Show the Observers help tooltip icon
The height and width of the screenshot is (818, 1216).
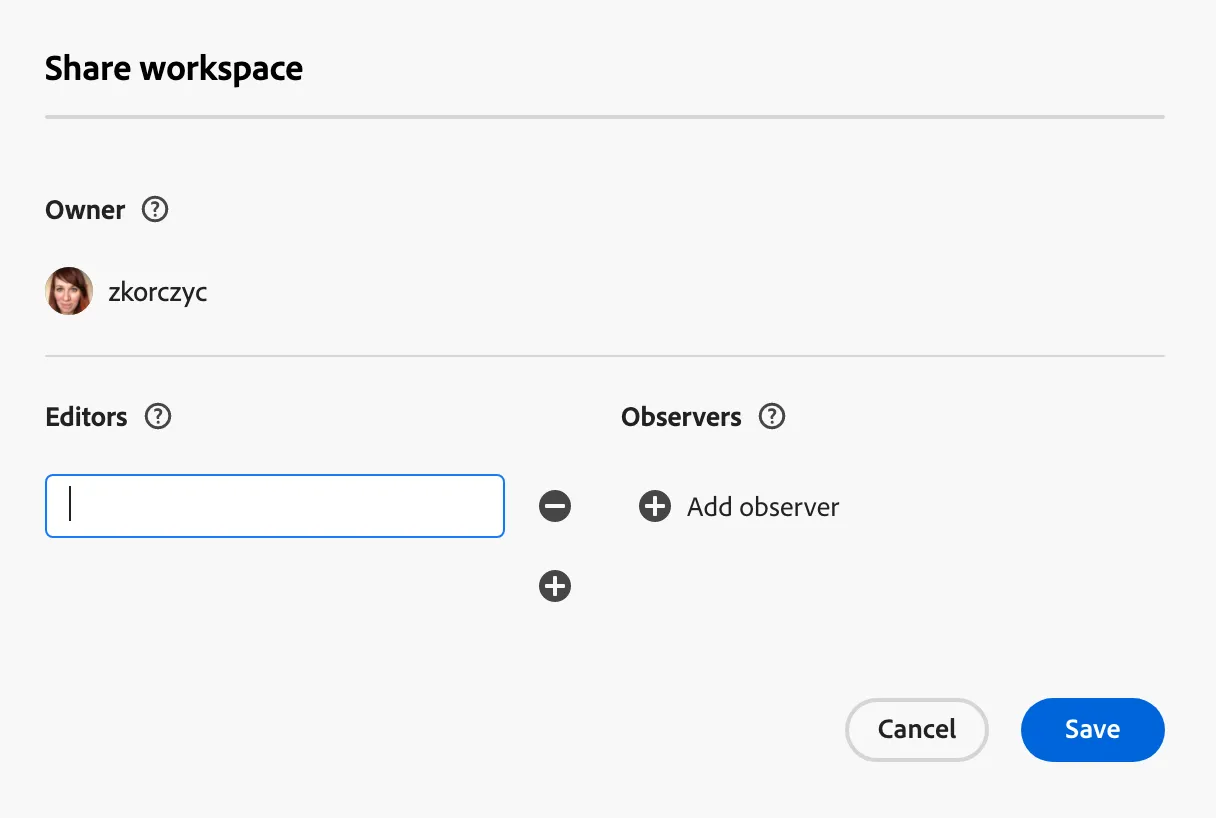(x=772, y=416)
